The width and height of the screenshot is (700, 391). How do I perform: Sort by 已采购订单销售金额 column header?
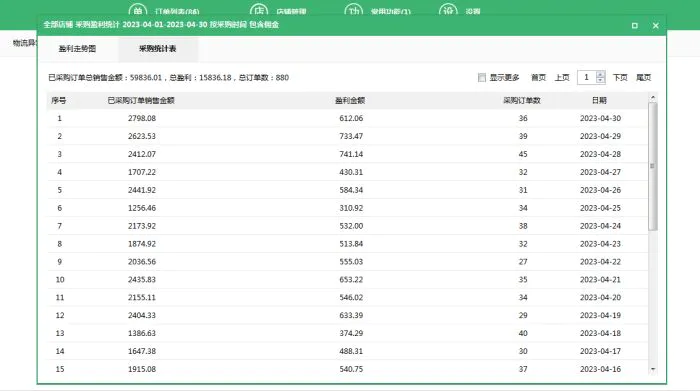point(141,100)
